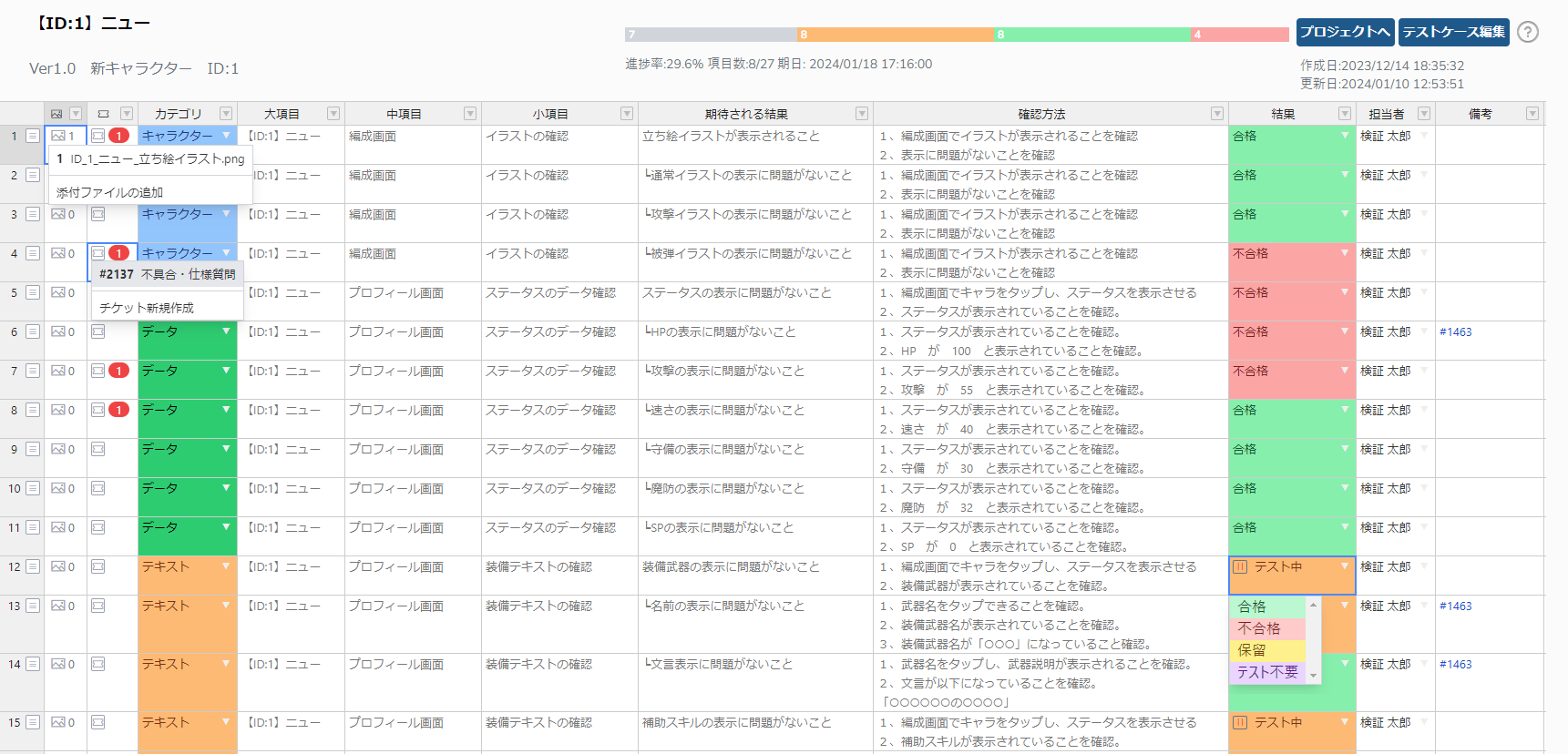Select 不合格 from the result list
The height and width of the screenshot is (754, 1568).
(x=1267, y=628)
